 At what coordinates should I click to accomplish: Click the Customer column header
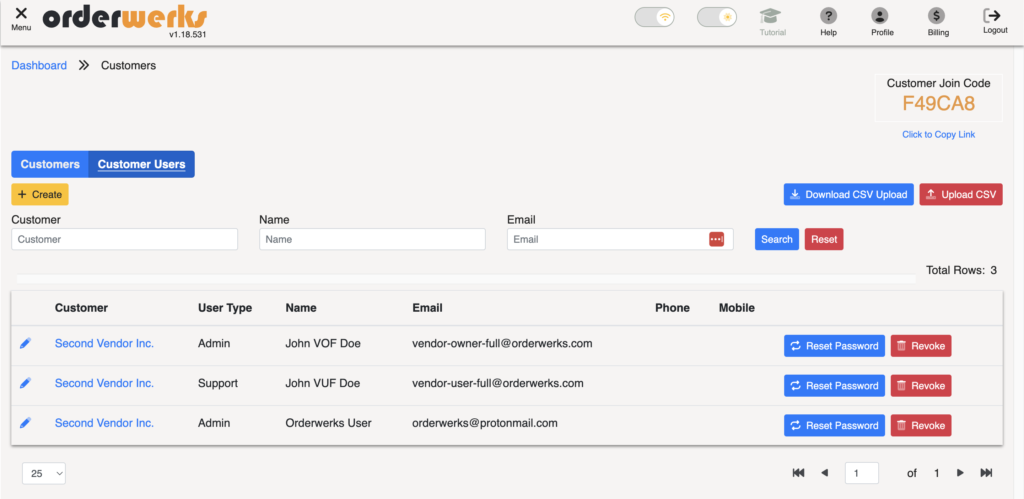tap(82, 308)
